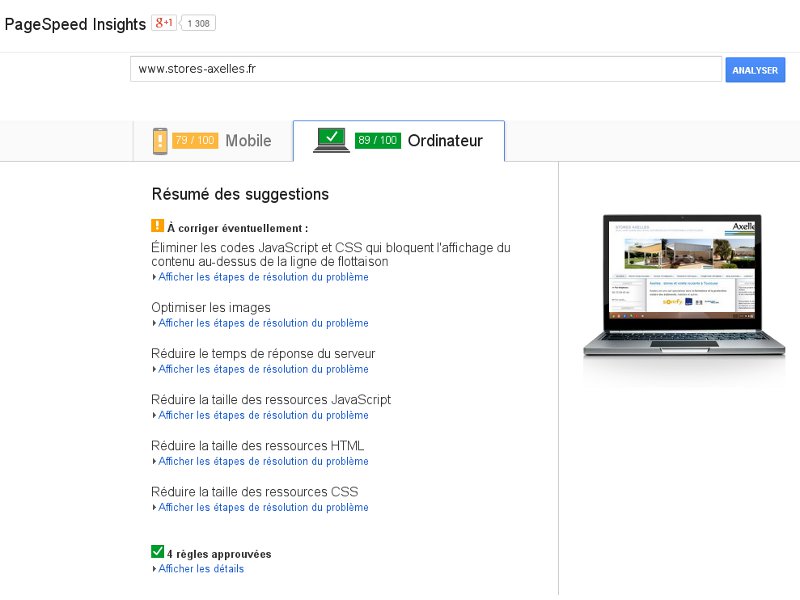Expand steps for reducing CSS resource size
The width and height of the screenshot is (800, 600).
263,507
